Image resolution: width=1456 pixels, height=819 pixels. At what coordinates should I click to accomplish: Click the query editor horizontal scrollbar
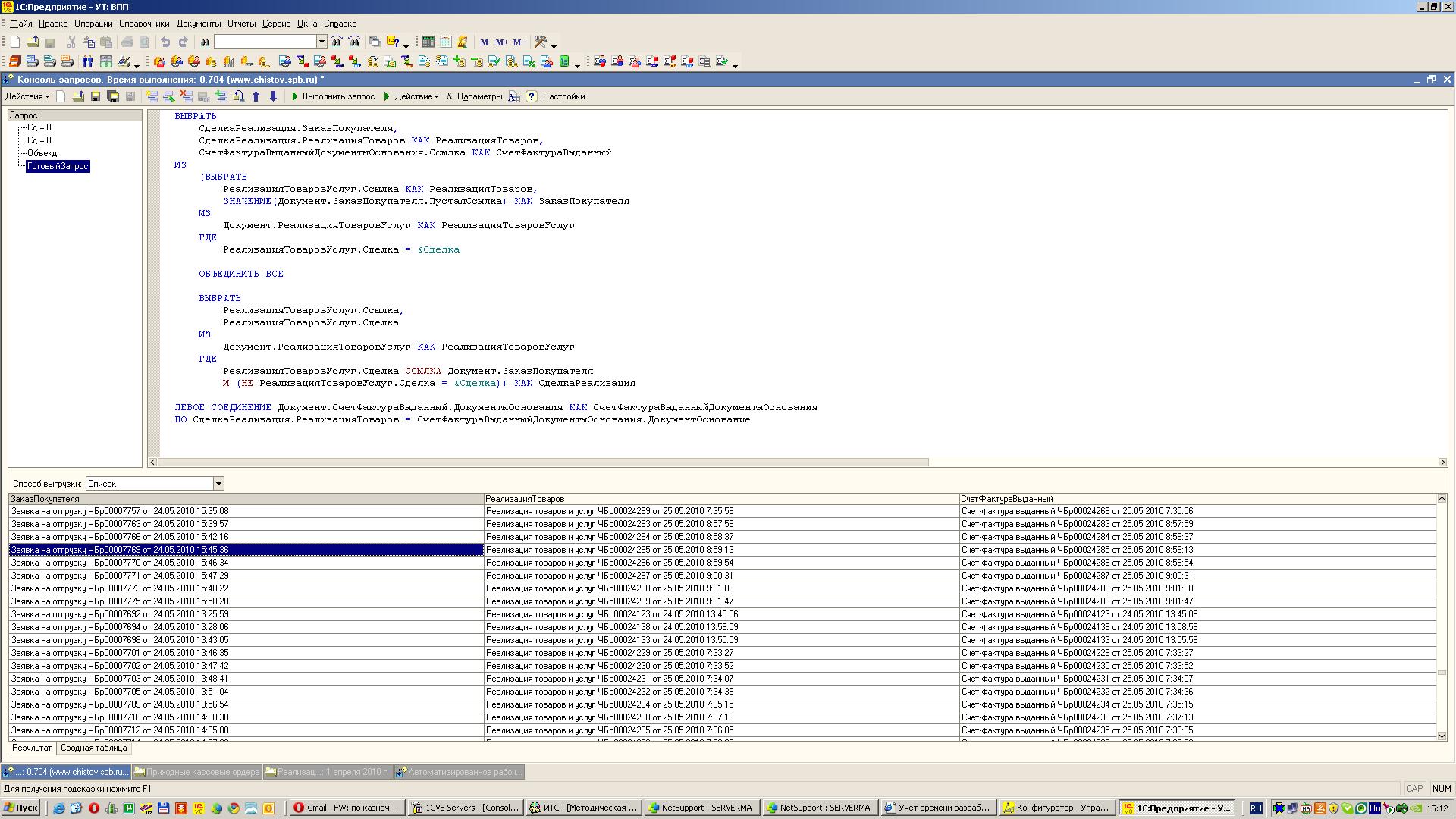(x=542, y=462)
